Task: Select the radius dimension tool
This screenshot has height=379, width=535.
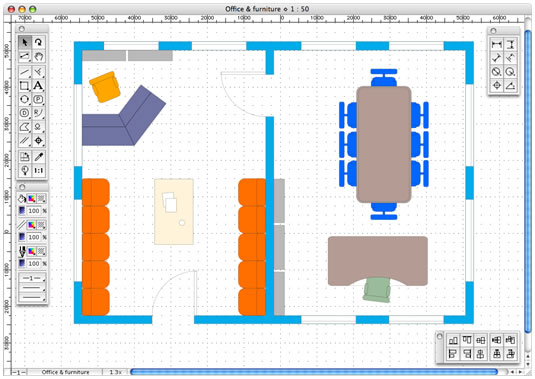Action: click(510, 72)
